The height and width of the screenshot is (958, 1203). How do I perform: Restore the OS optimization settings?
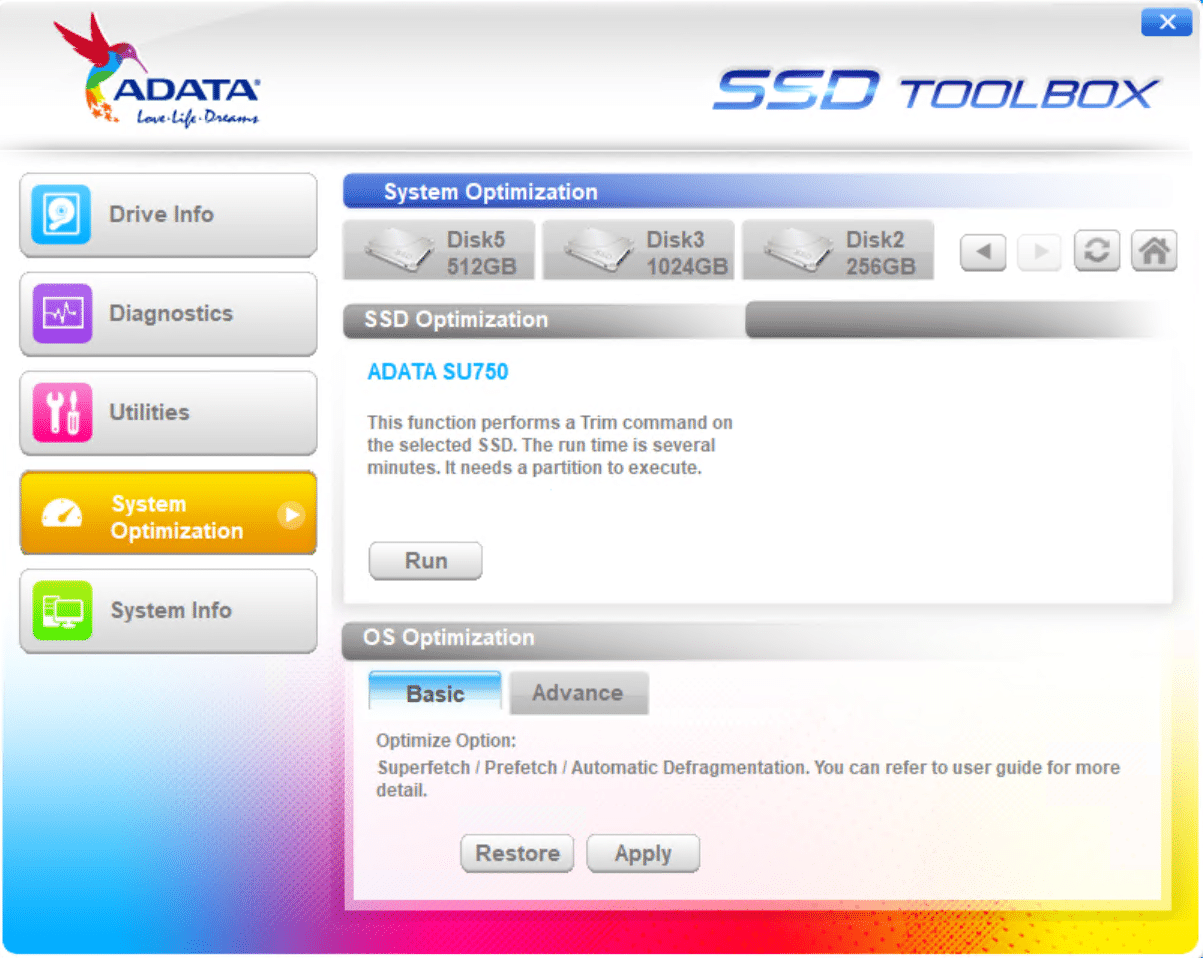point(517,854)
